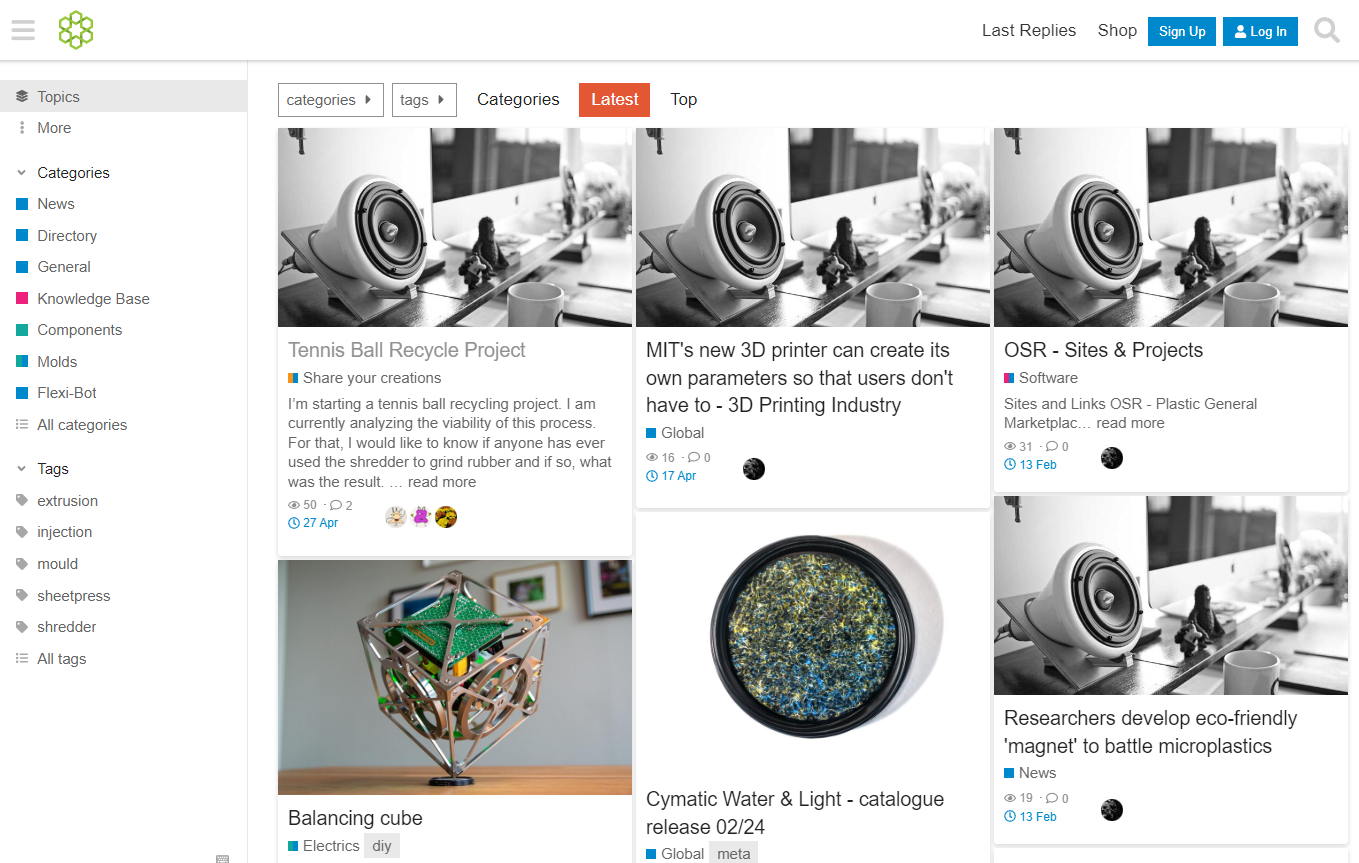Click the extrusion tag icon

point(22,501)
